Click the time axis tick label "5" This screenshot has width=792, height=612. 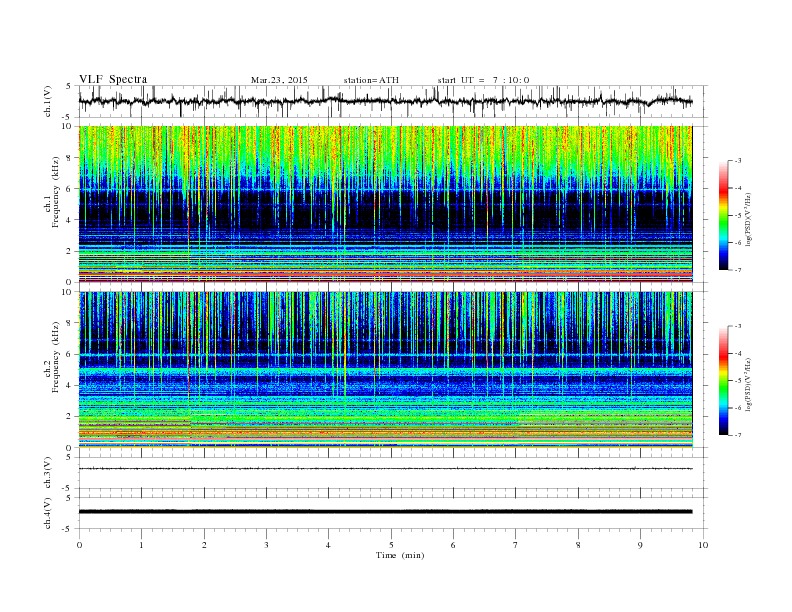[391, 545]
